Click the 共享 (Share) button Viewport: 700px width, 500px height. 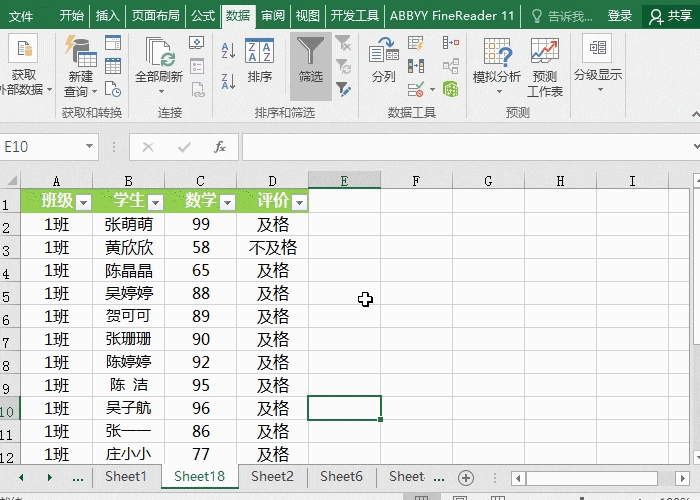click(671, 16)
